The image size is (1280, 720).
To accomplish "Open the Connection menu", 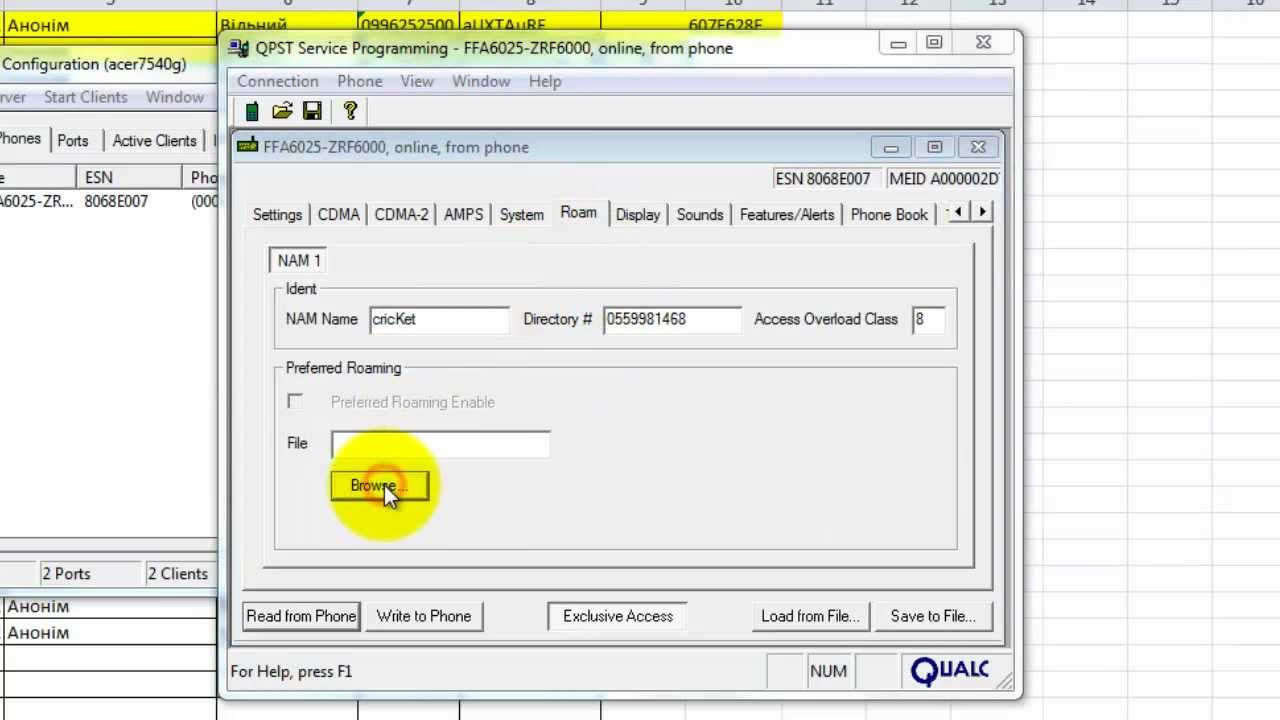I will [x=278, y=81].
